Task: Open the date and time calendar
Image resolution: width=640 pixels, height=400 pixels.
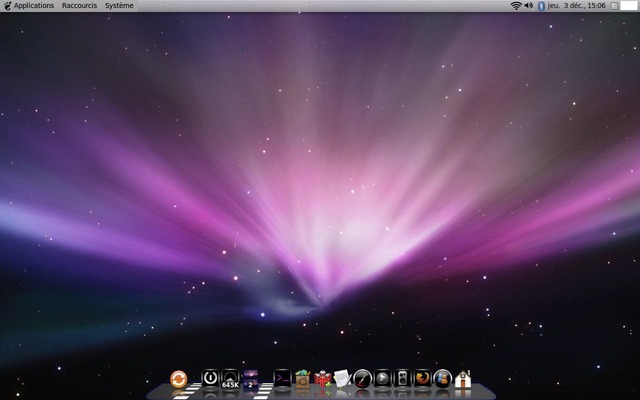Action: pos(576,6)
